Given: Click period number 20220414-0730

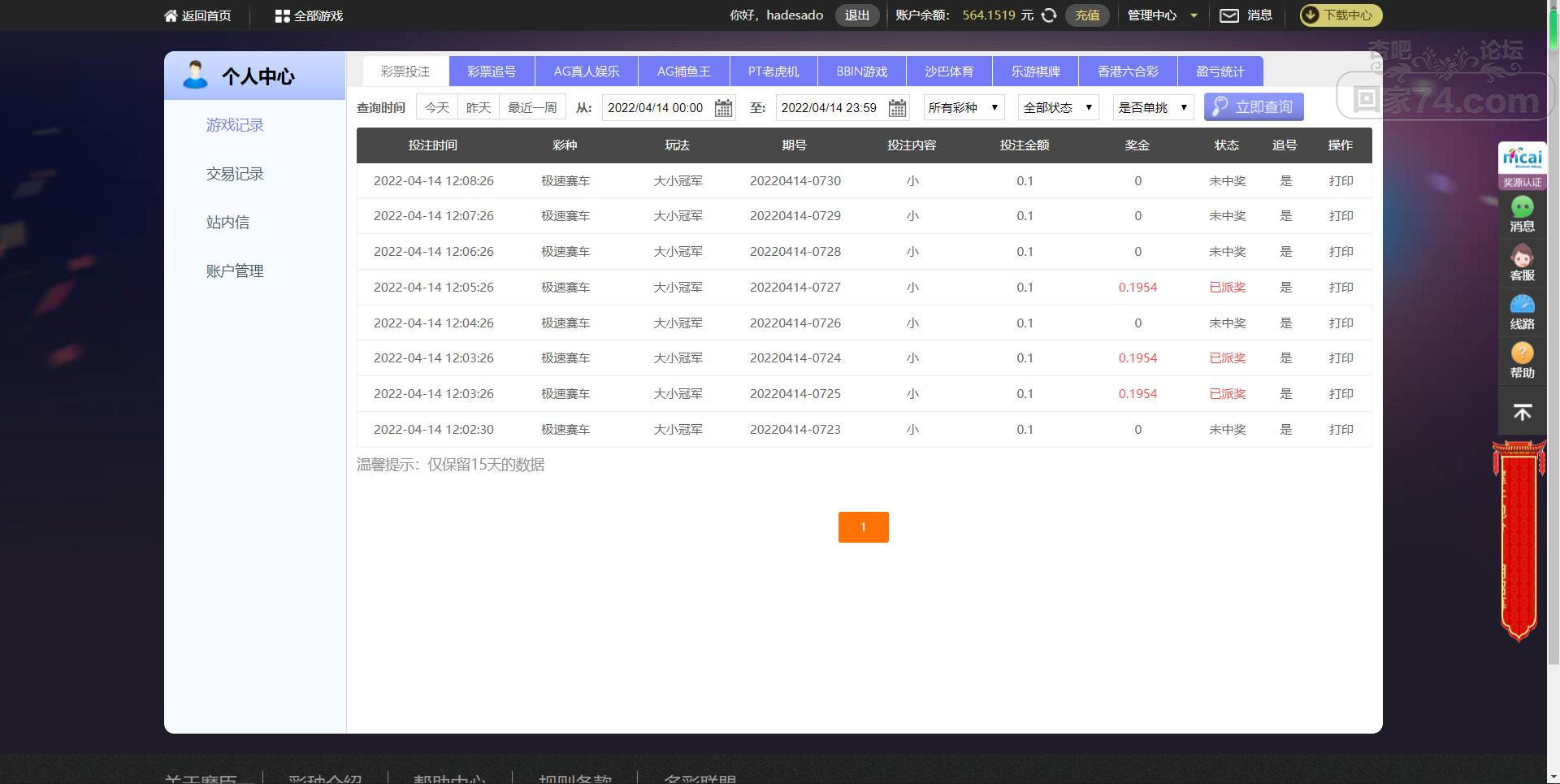Looking at the screenshot, I should click(795, 181).
